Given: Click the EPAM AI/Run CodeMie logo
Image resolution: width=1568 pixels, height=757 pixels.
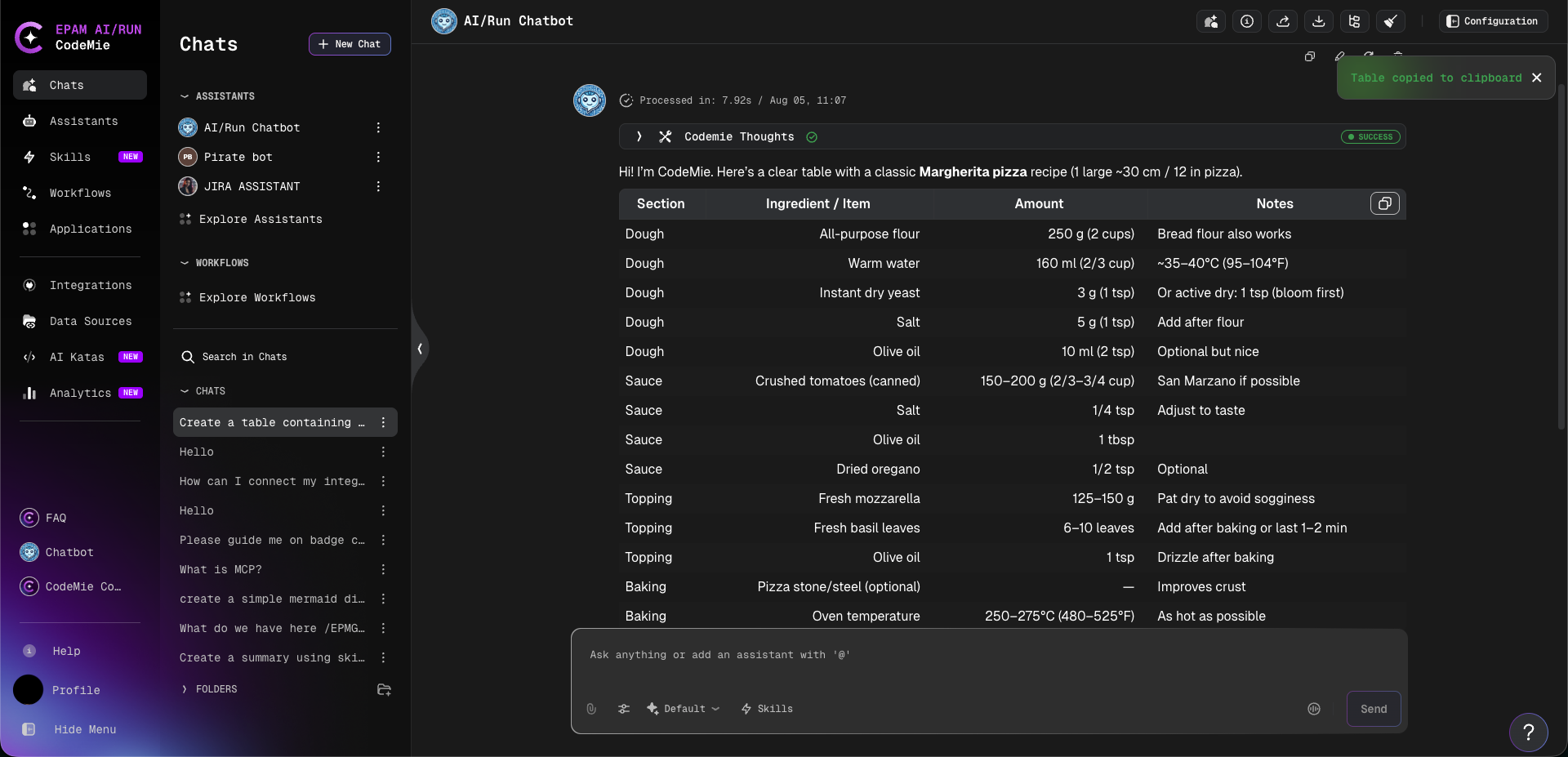Looking at the screenshot, I should [x=78, y=37].
